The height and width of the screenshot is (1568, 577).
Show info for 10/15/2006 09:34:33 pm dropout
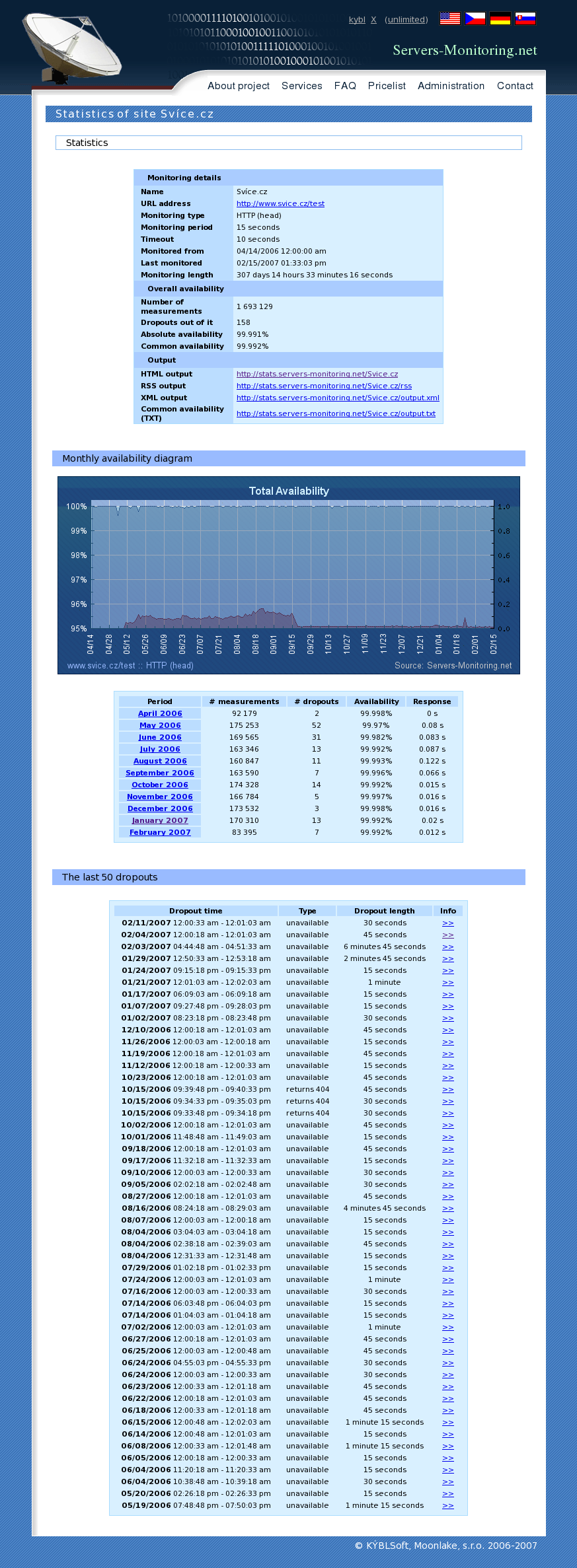click(x=448, y=1102)
